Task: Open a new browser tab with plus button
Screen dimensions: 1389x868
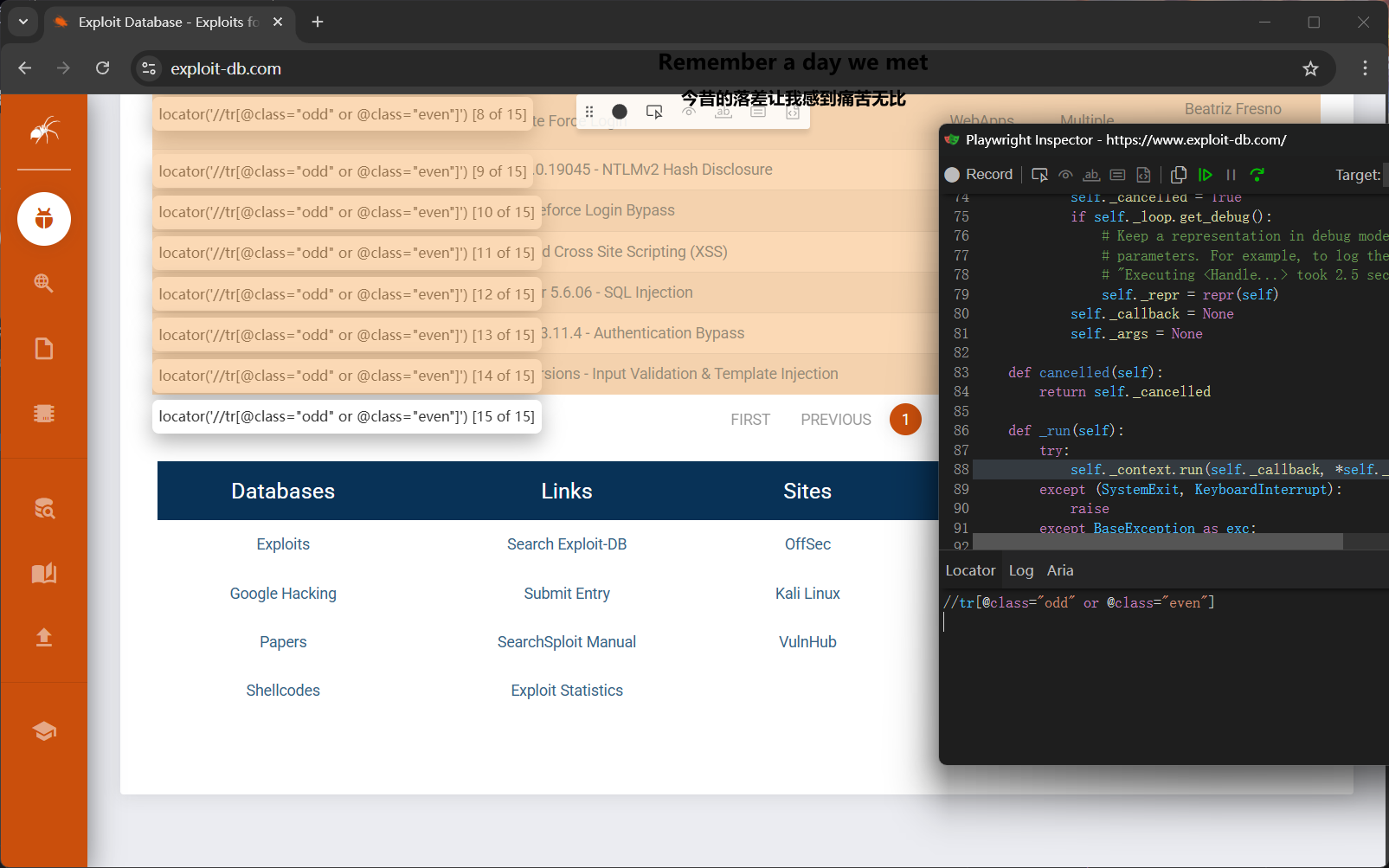Action: point(318,22)
